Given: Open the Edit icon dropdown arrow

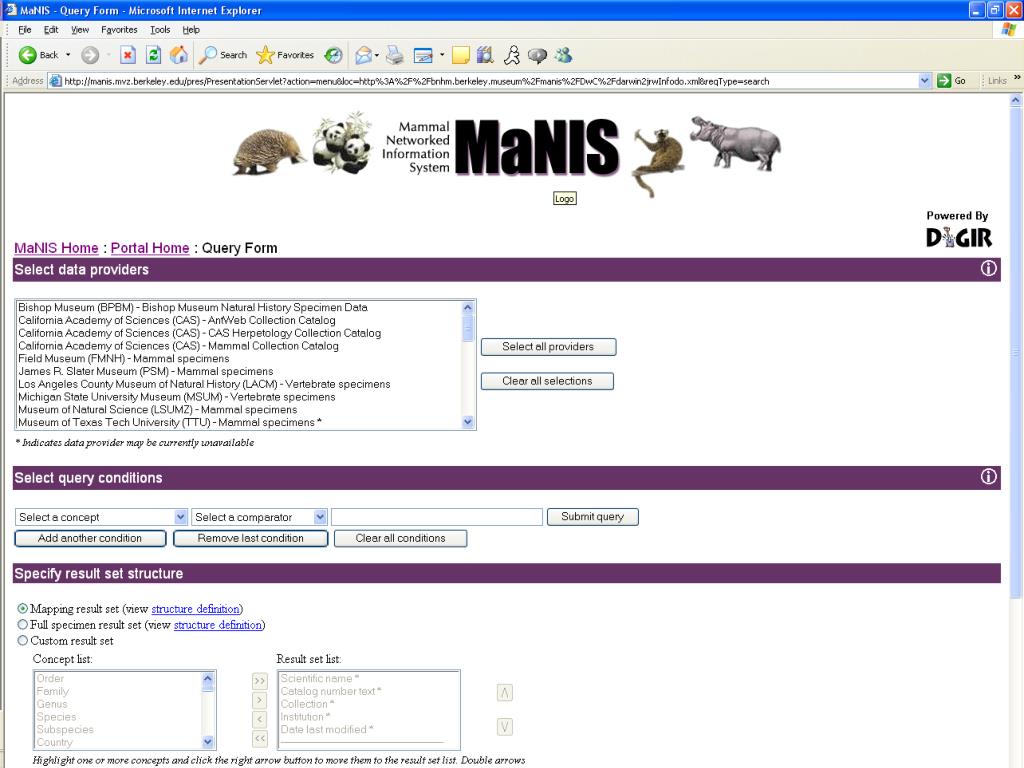Looking at the screenshot, I should click(442, 56).
